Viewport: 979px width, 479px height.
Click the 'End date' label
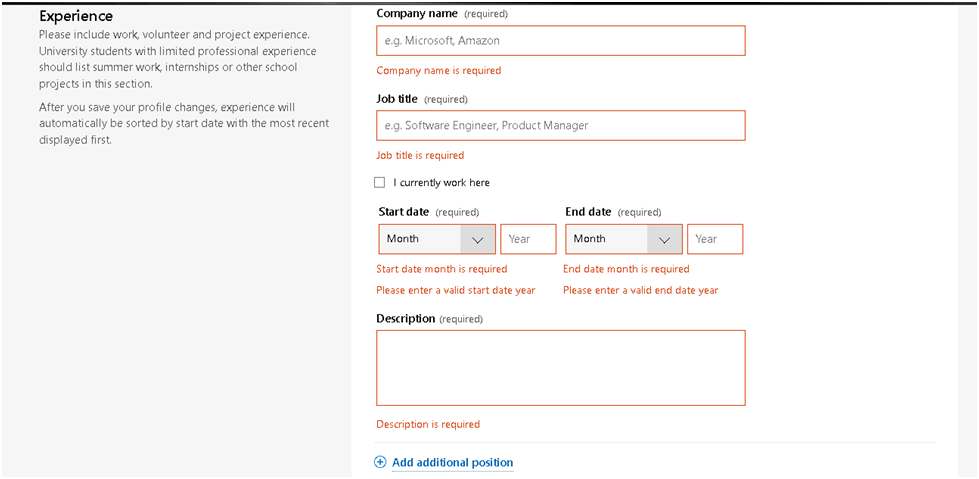588,212
